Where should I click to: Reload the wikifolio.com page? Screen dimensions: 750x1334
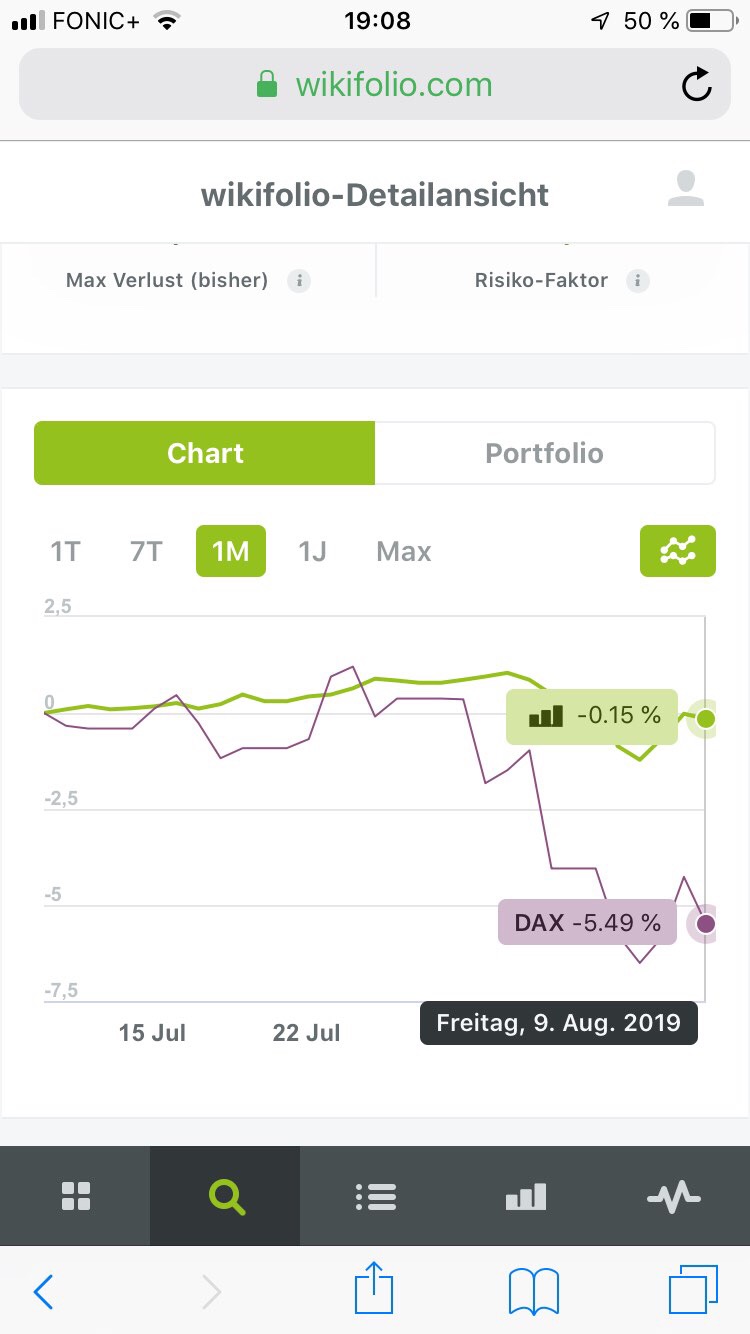click(x=697, y=85)
